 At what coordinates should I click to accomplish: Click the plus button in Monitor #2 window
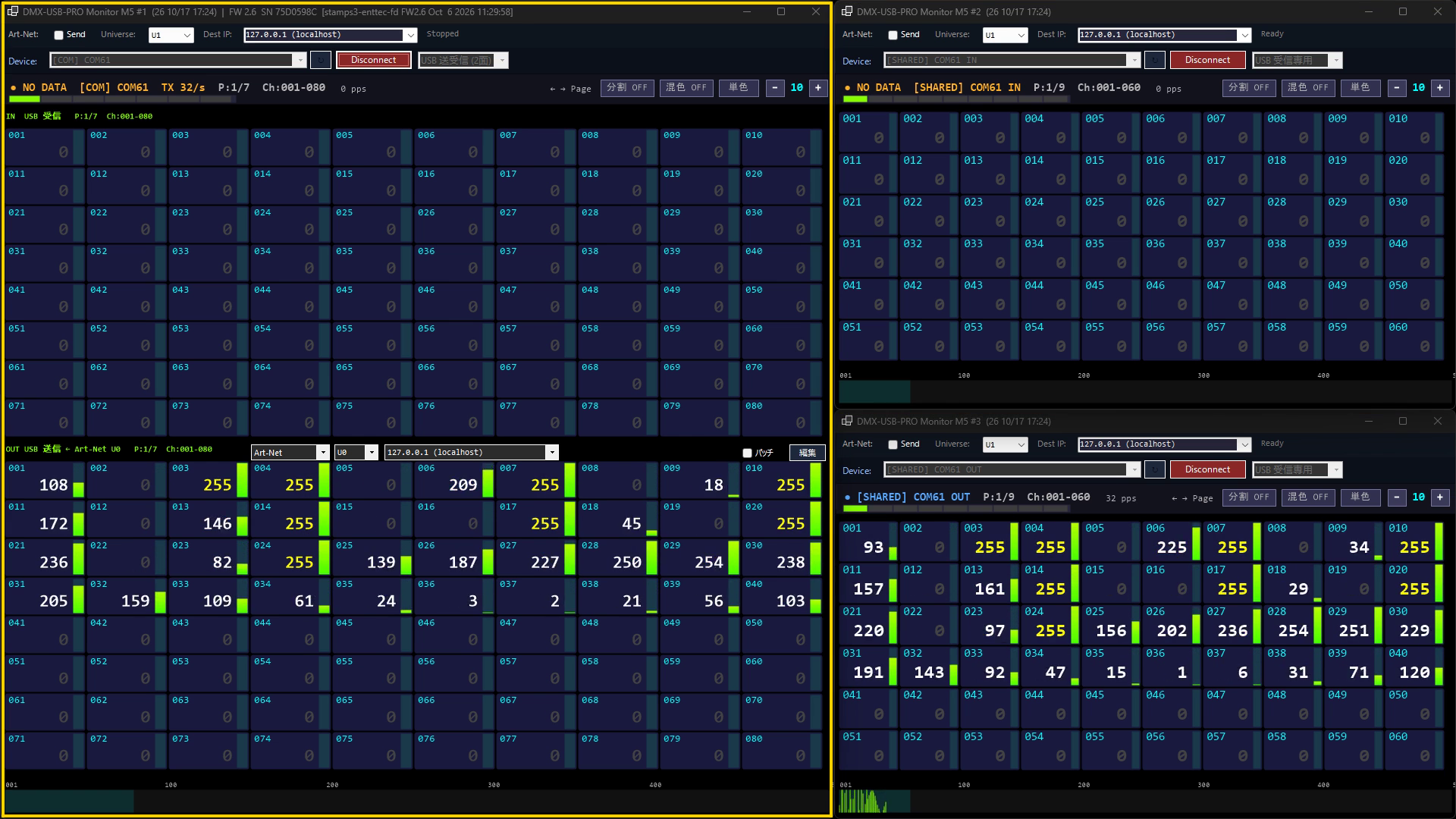[1440, 88]
